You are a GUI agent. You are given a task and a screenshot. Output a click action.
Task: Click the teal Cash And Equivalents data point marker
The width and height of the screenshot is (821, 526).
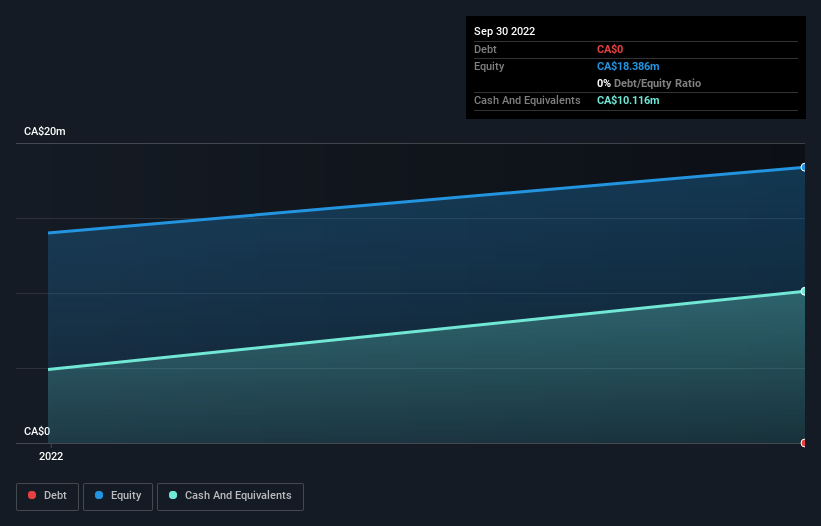click(804, 291)
